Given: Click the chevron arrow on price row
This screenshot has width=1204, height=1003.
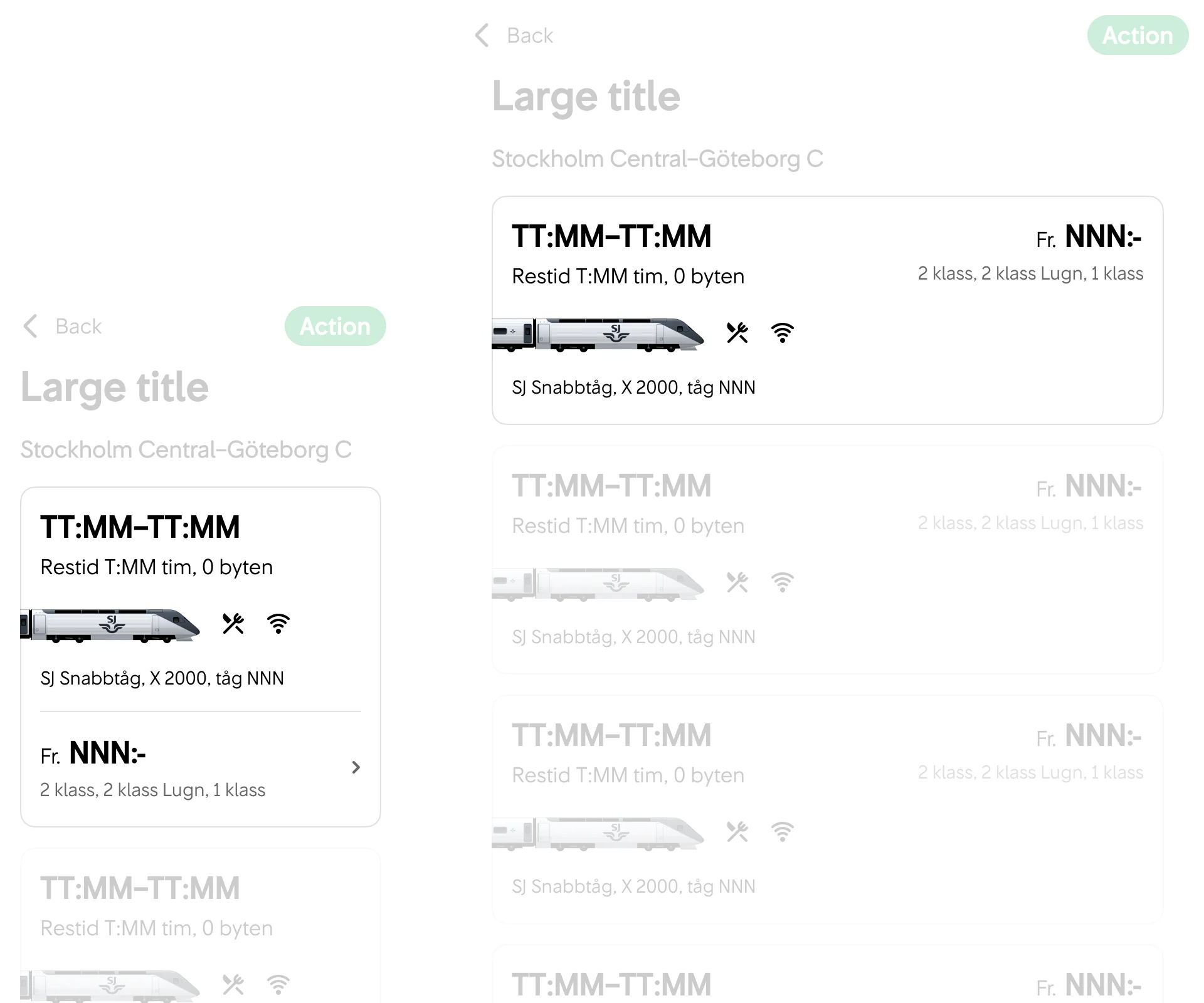Looking at the screenshot, I should tap(355, 767).
